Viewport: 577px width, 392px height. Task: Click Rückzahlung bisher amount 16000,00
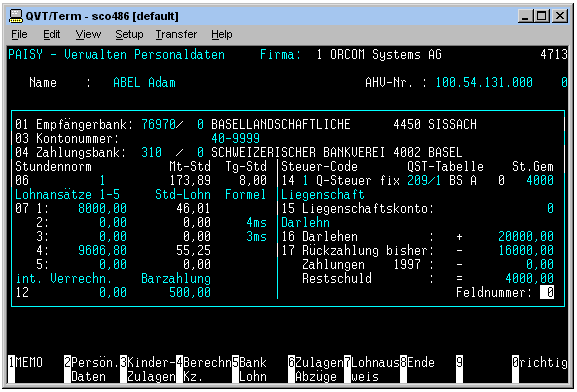pos(526,250)
